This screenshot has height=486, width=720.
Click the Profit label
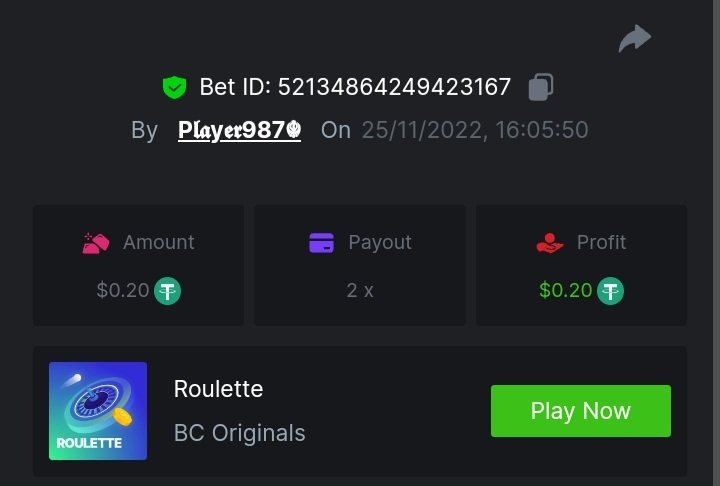click(601, 243)
